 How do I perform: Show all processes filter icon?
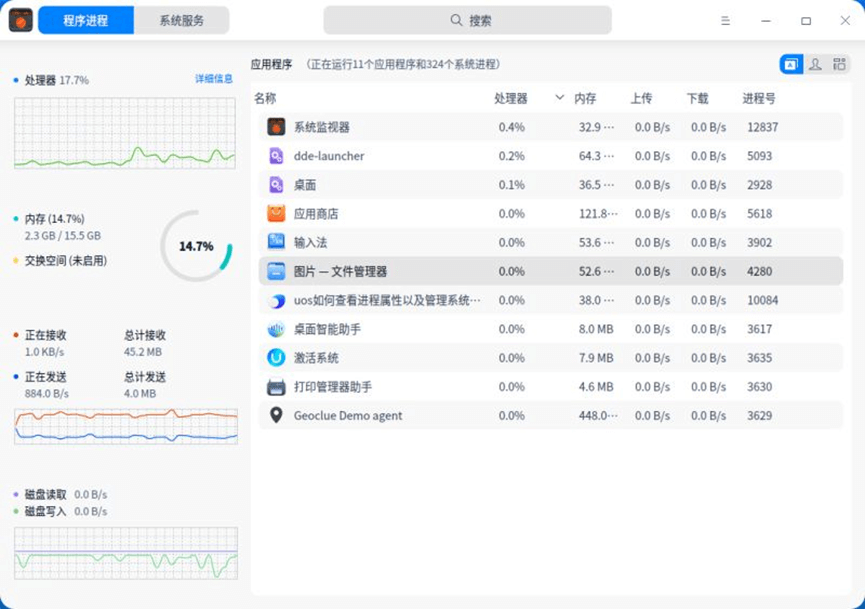pos(839,64)
